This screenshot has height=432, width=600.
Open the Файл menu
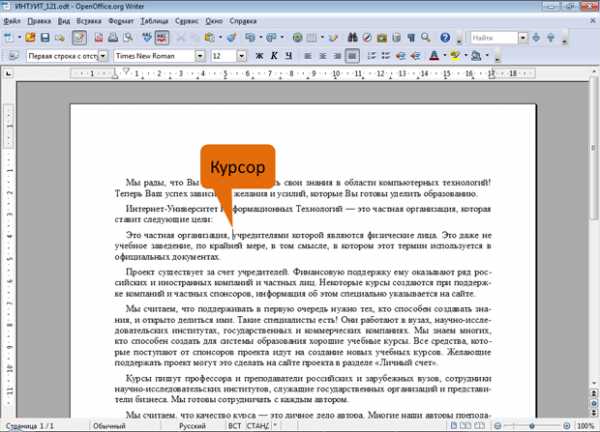click(12, 21)
